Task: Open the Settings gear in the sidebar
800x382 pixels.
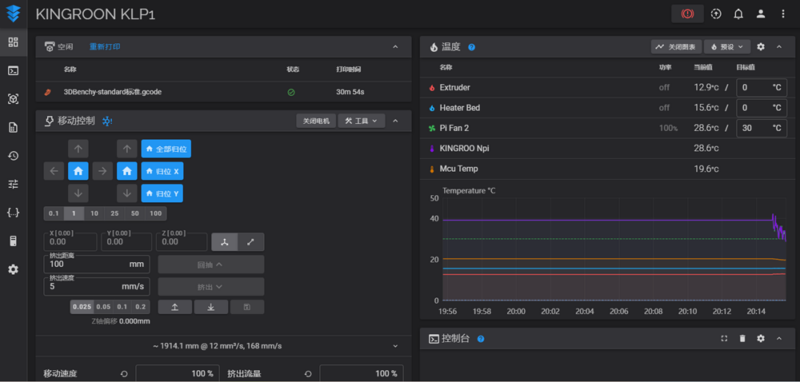Action: click(13, 269)
